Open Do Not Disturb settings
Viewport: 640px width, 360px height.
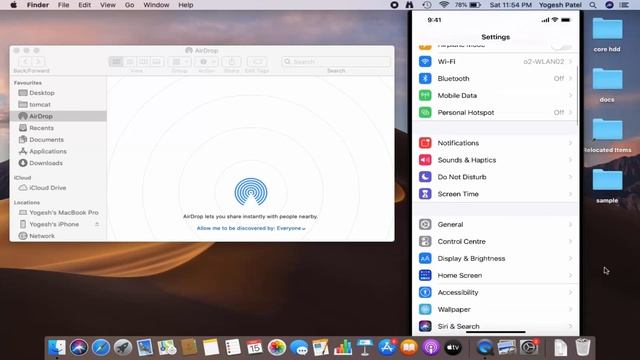[496, 177]
